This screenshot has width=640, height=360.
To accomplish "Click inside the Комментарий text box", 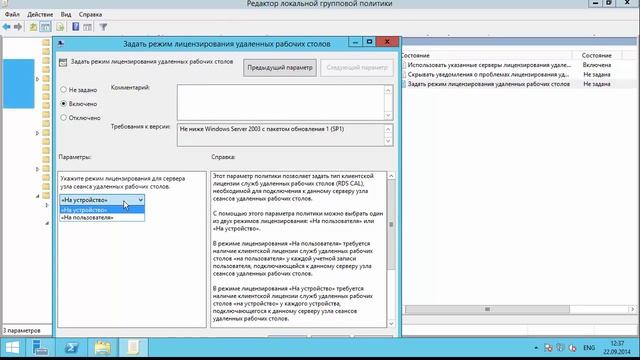I will [x=281, y=102].
